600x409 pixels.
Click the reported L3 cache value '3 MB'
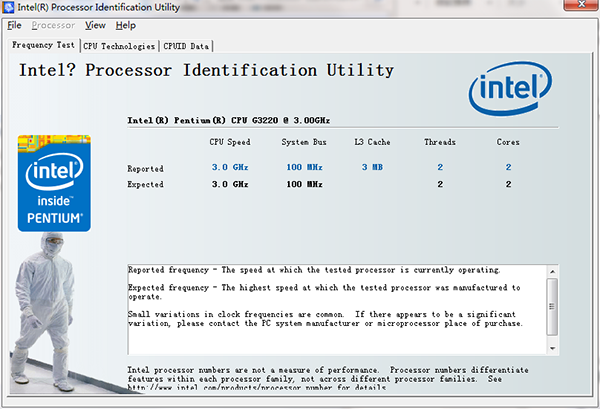click(372, 167)
